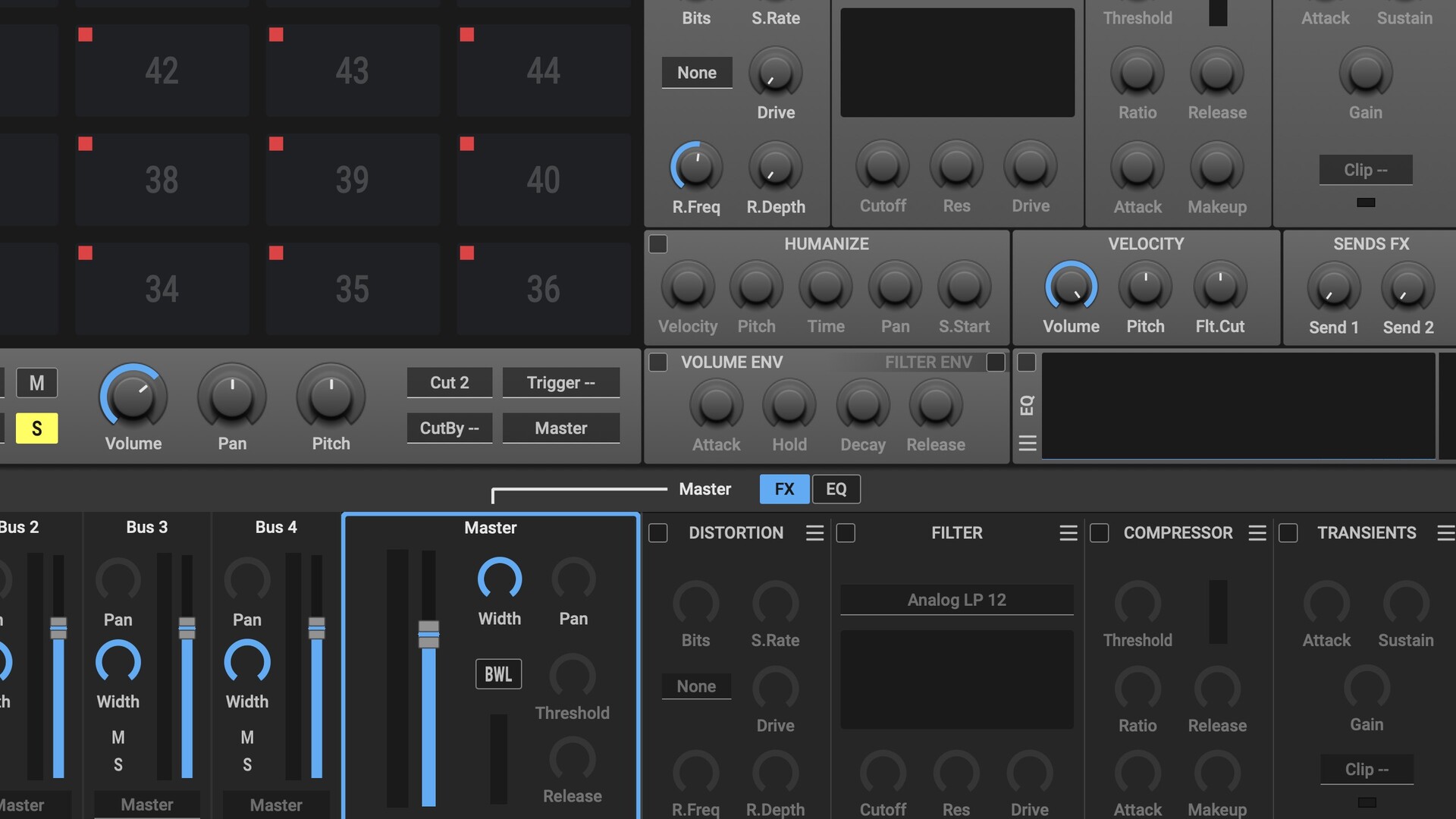Open the Distortion panel hamburger menu

point(814,533)
